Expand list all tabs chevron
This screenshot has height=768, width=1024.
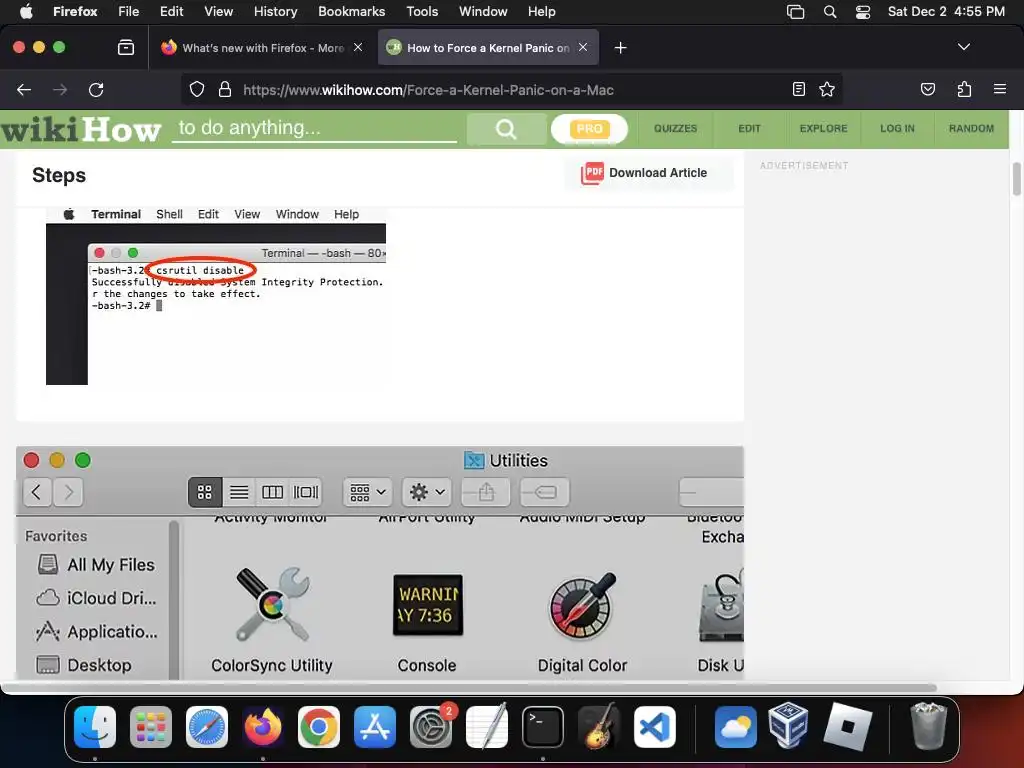click(x=963, y=47)
